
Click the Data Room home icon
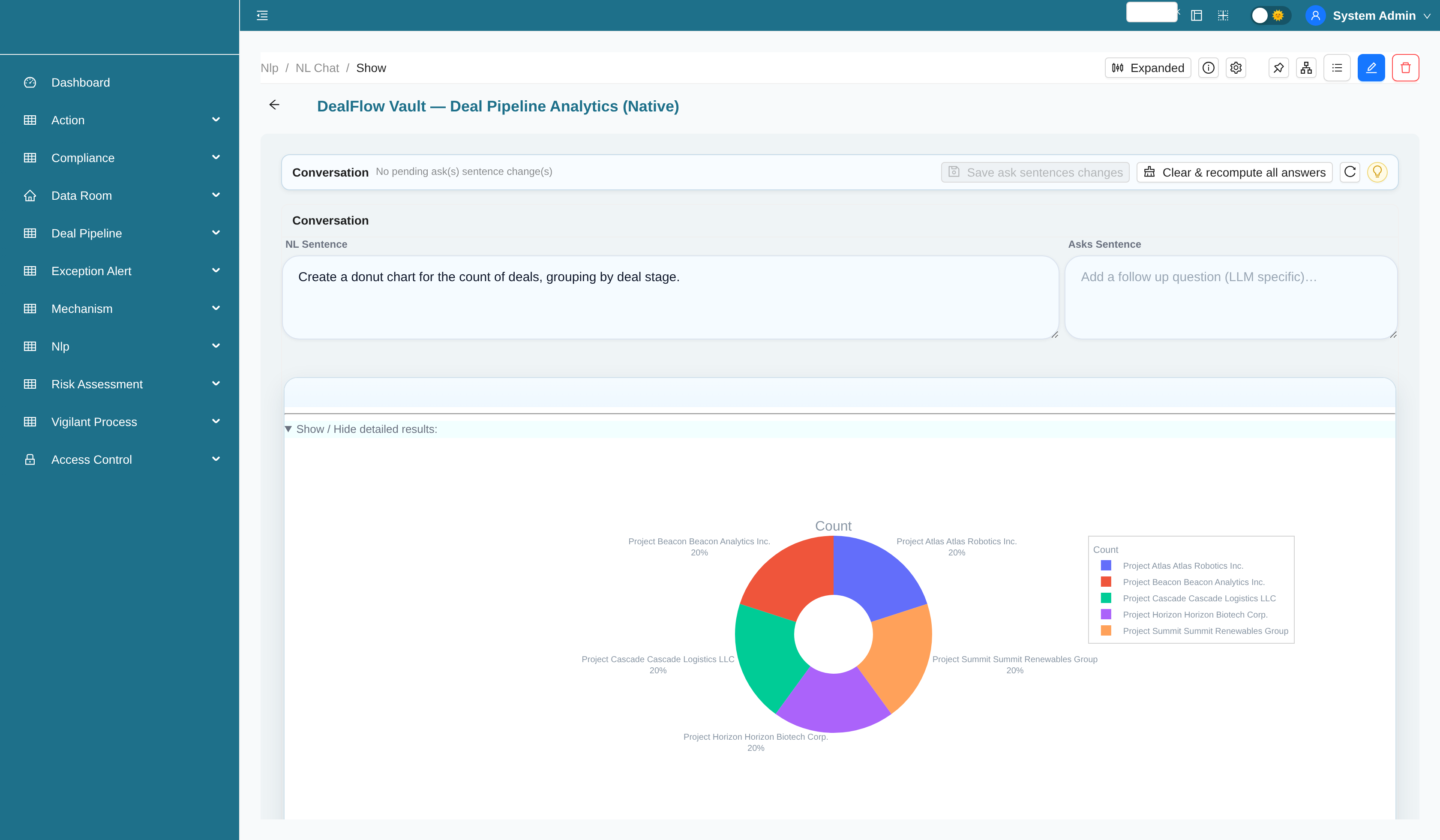[30, 195]
